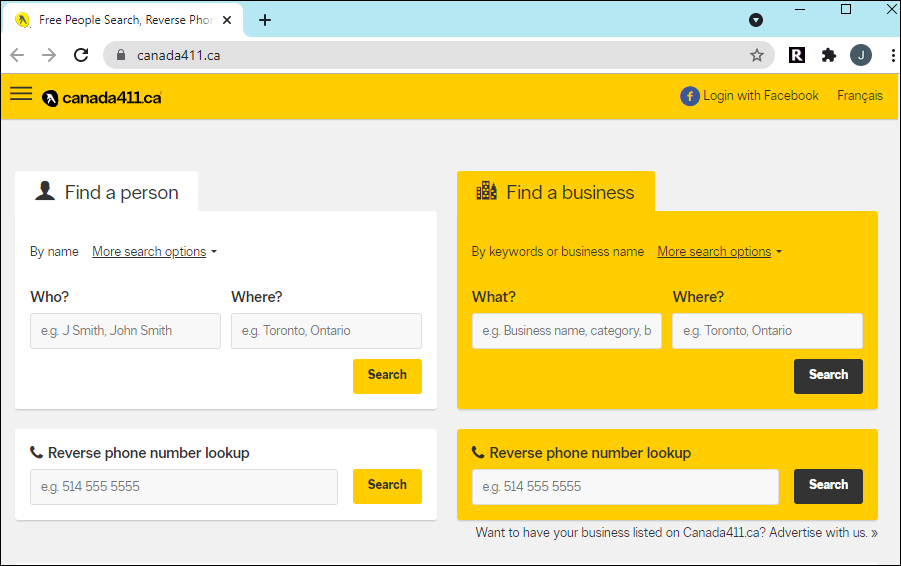
Task: Select the Find a business tab
Action: pyautogui.click(x=556, y=192)
